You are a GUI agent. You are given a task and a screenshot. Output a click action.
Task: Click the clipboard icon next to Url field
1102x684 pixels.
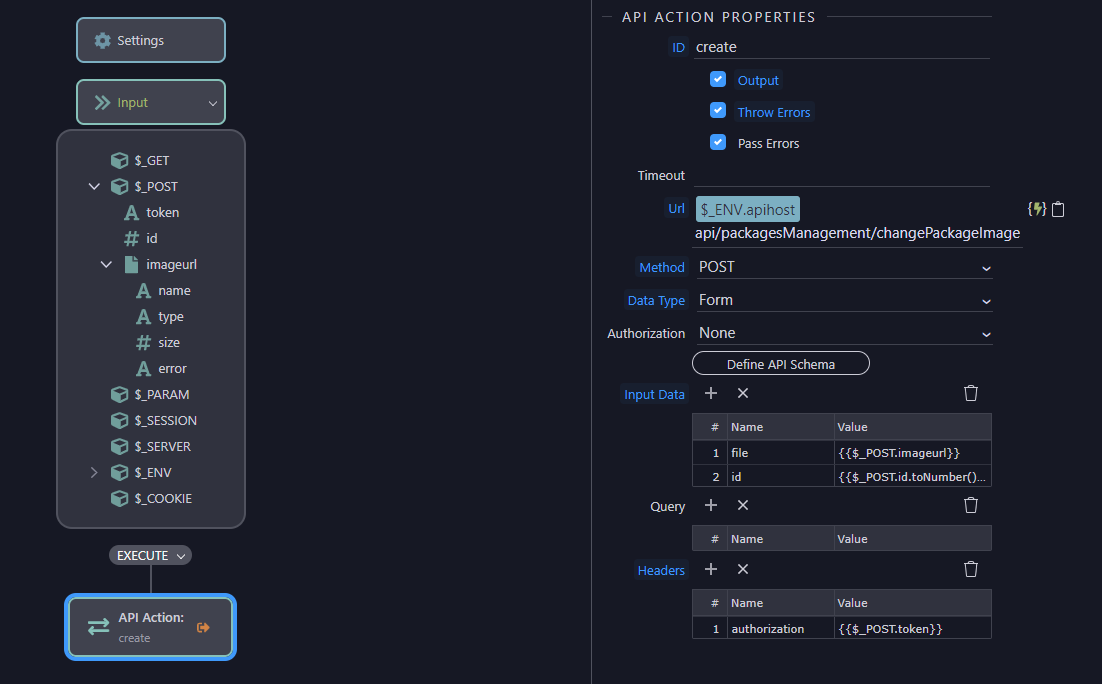pyautogui.click(x=1058, y=209)
